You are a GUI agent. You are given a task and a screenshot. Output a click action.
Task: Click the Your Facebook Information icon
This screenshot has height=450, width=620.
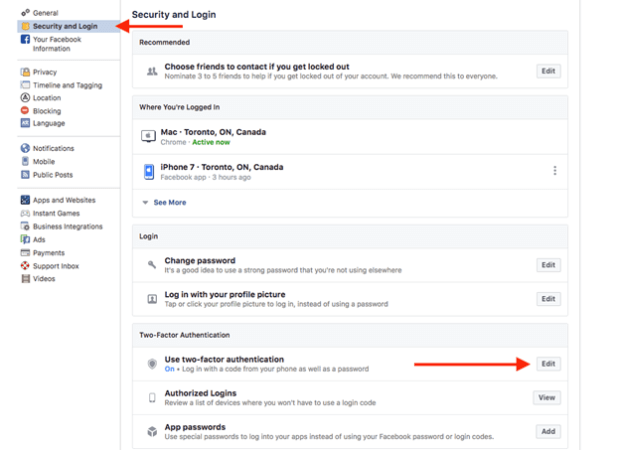[x=25, y=39]
